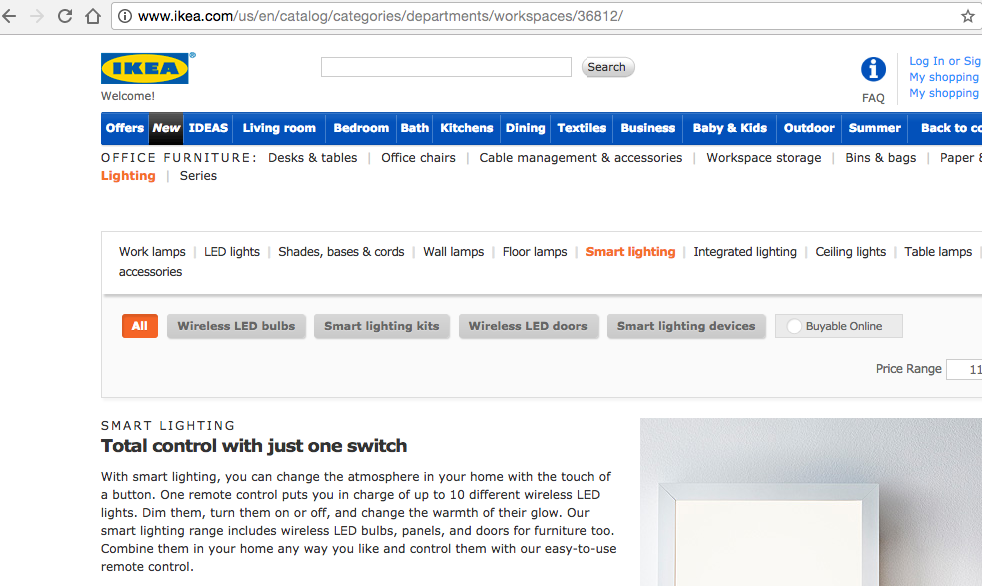
Task: Go to Table lamps subcategory
Action: coord(938,252)
